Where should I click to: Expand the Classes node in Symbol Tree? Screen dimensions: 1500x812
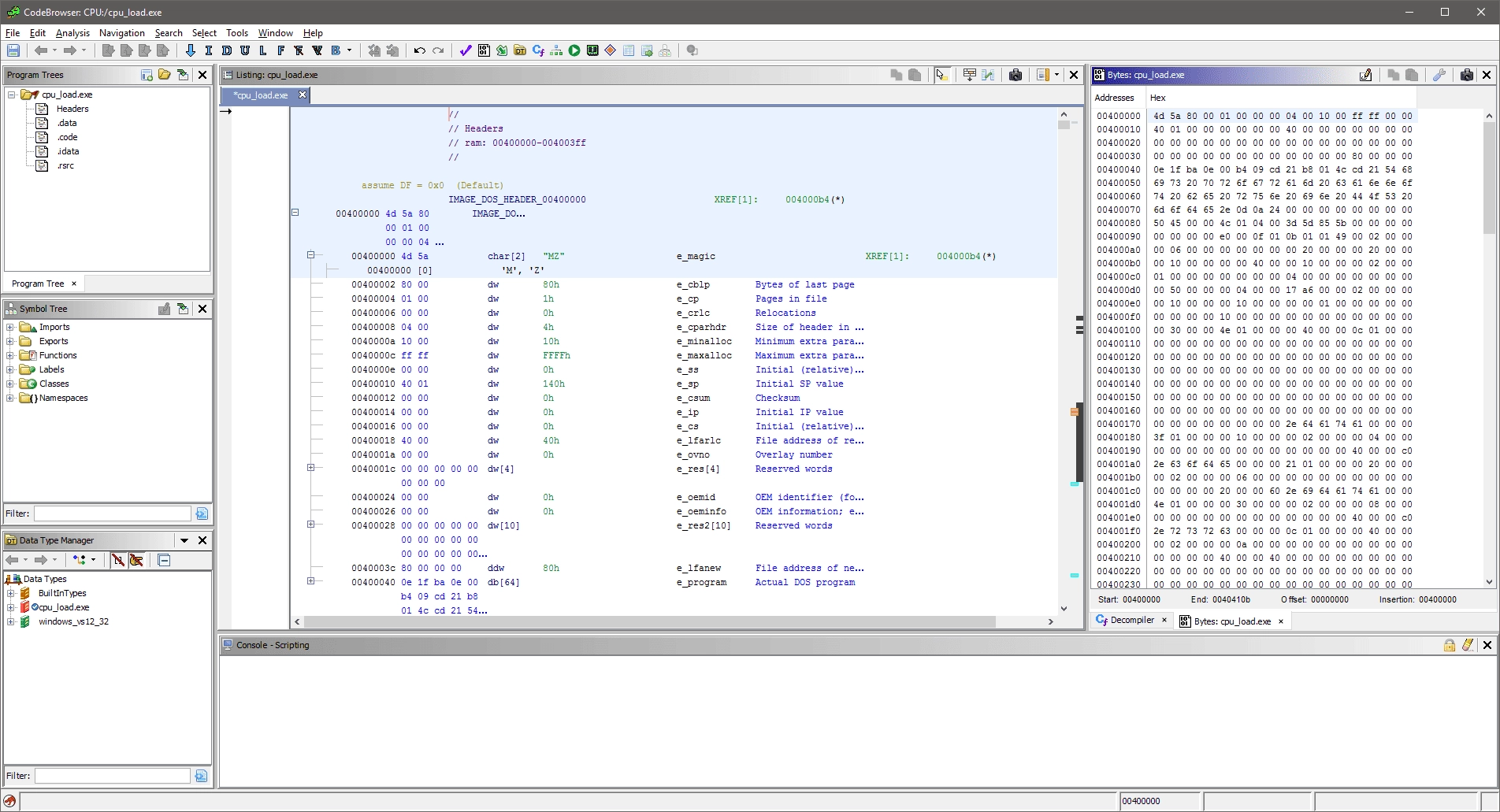tap(10, 384)
